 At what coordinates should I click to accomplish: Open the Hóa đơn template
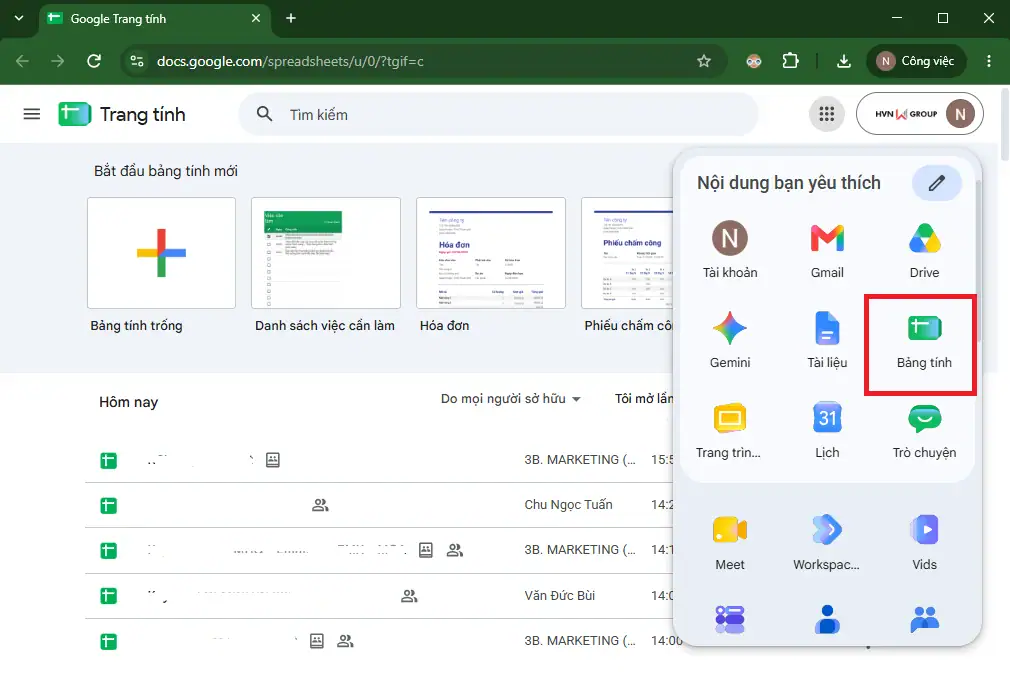pos(491,253)
